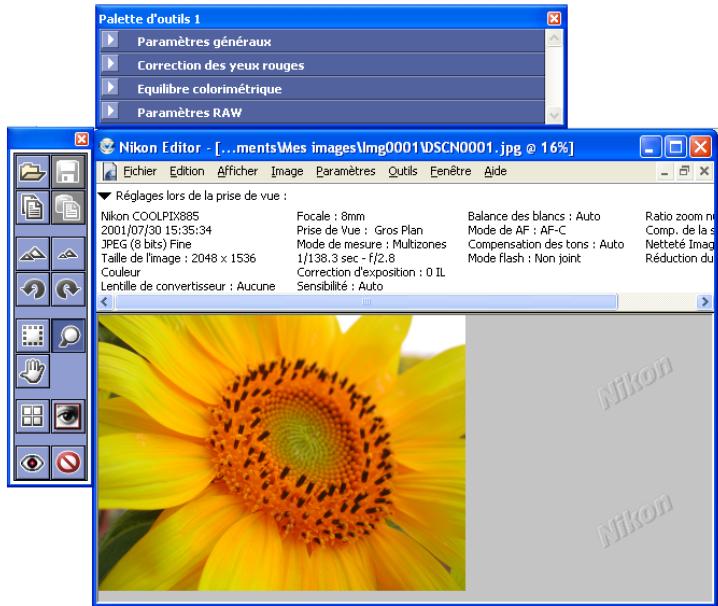Open the Outils menu
The height and width of the screenshot is (606, 718).
403,171
